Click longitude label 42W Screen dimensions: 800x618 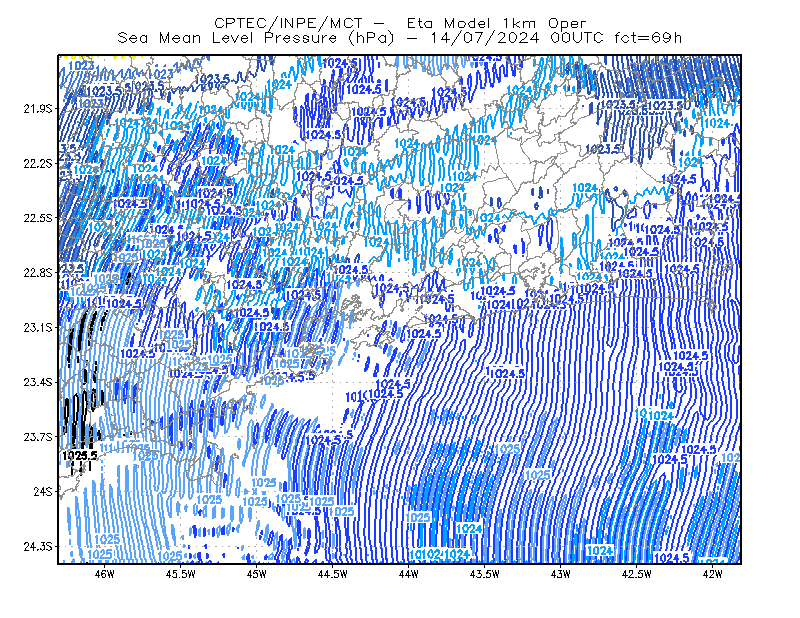point(712,574)
